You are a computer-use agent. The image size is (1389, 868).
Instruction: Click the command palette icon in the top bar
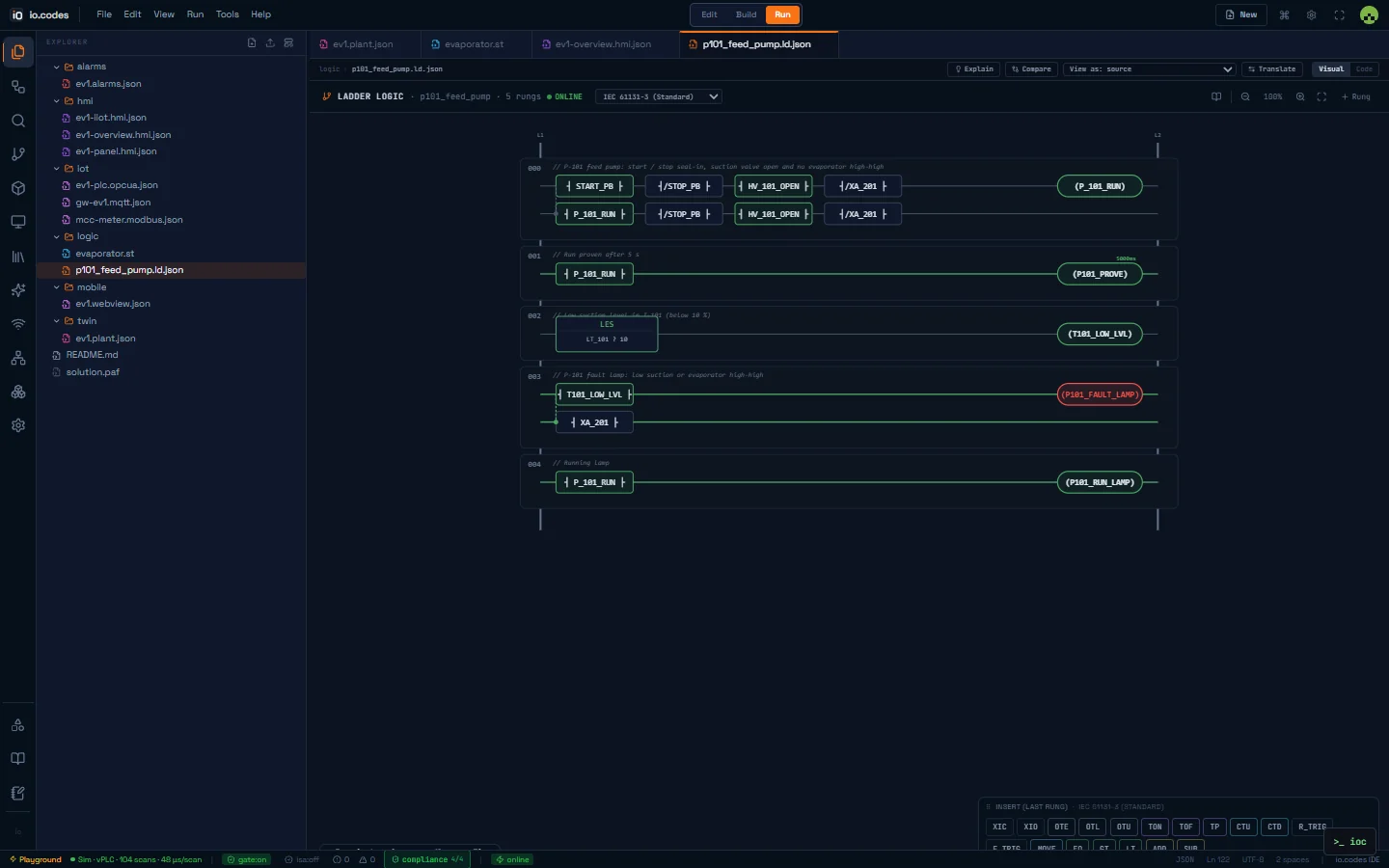tap(1284, 14)
